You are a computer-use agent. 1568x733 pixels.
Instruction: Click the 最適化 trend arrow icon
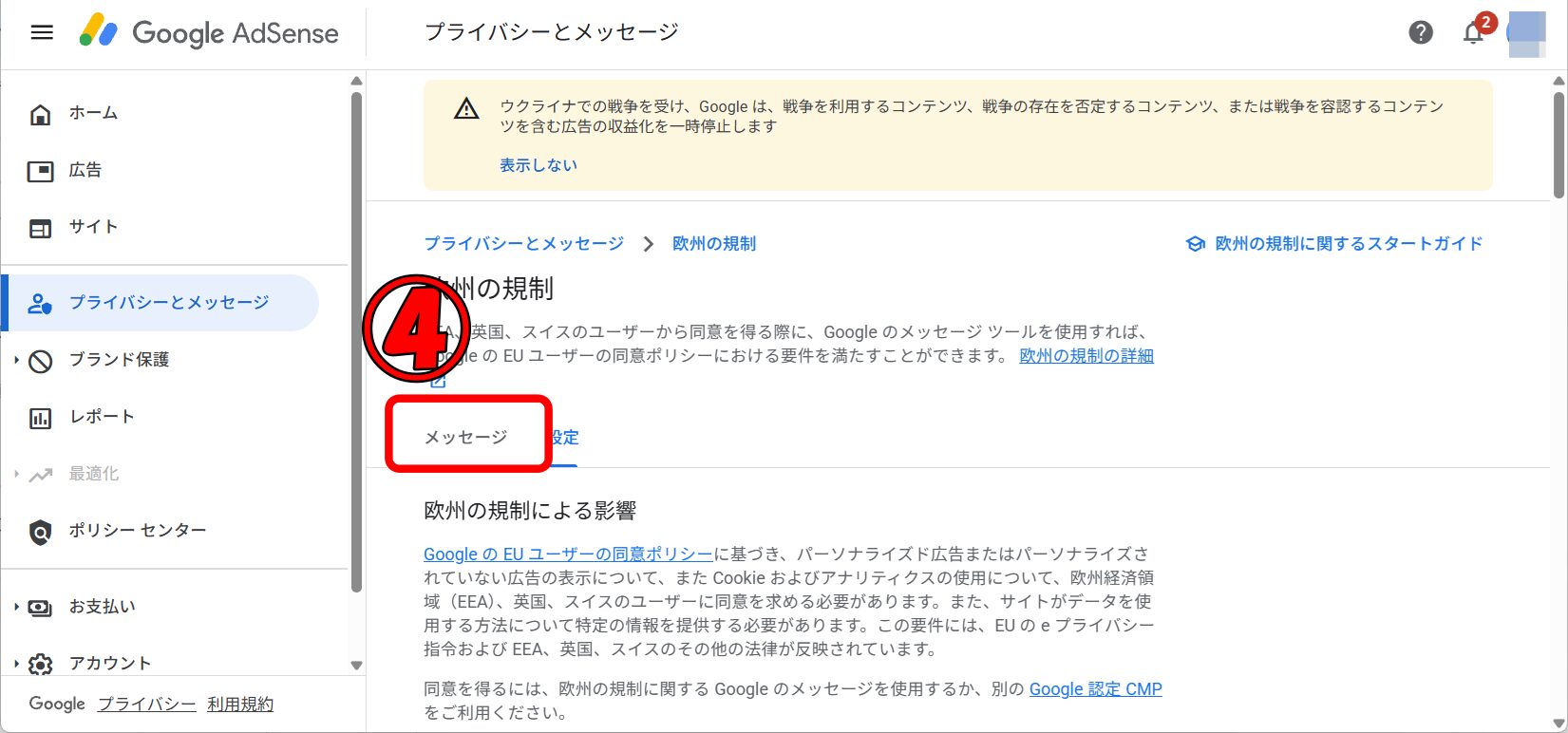(40, 475)
